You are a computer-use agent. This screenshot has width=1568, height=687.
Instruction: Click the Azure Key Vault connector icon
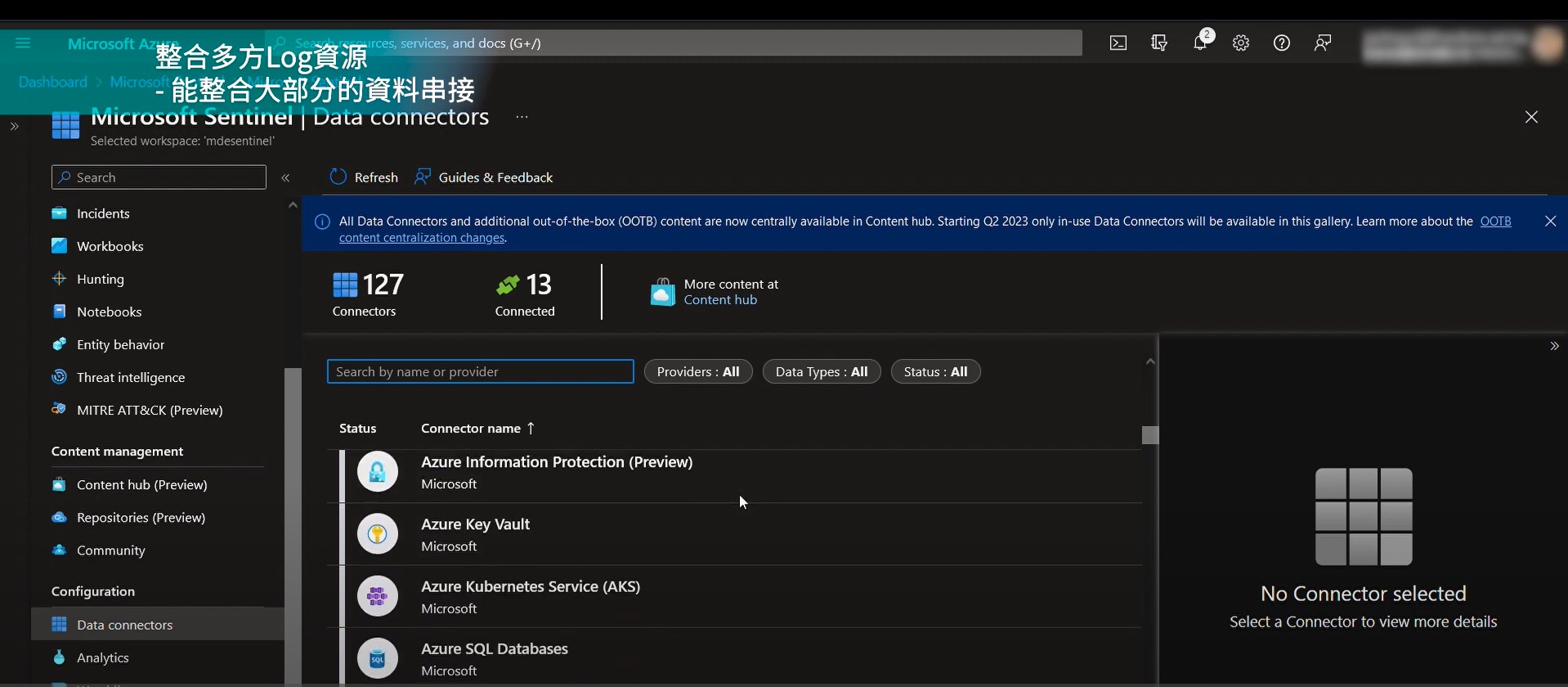377,534
